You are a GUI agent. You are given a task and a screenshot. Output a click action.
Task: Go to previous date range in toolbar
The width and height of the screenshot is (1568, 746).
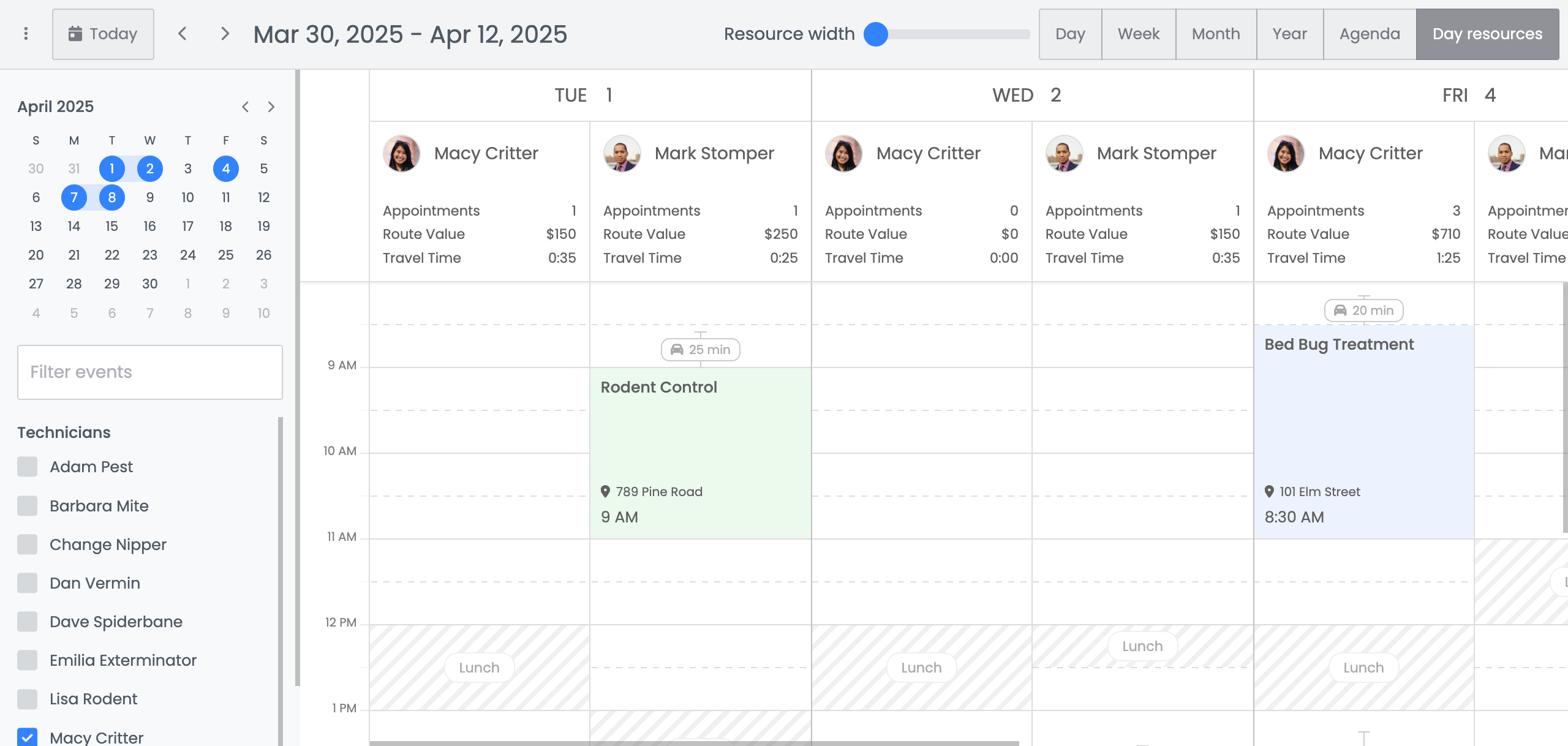pos(182,34)
